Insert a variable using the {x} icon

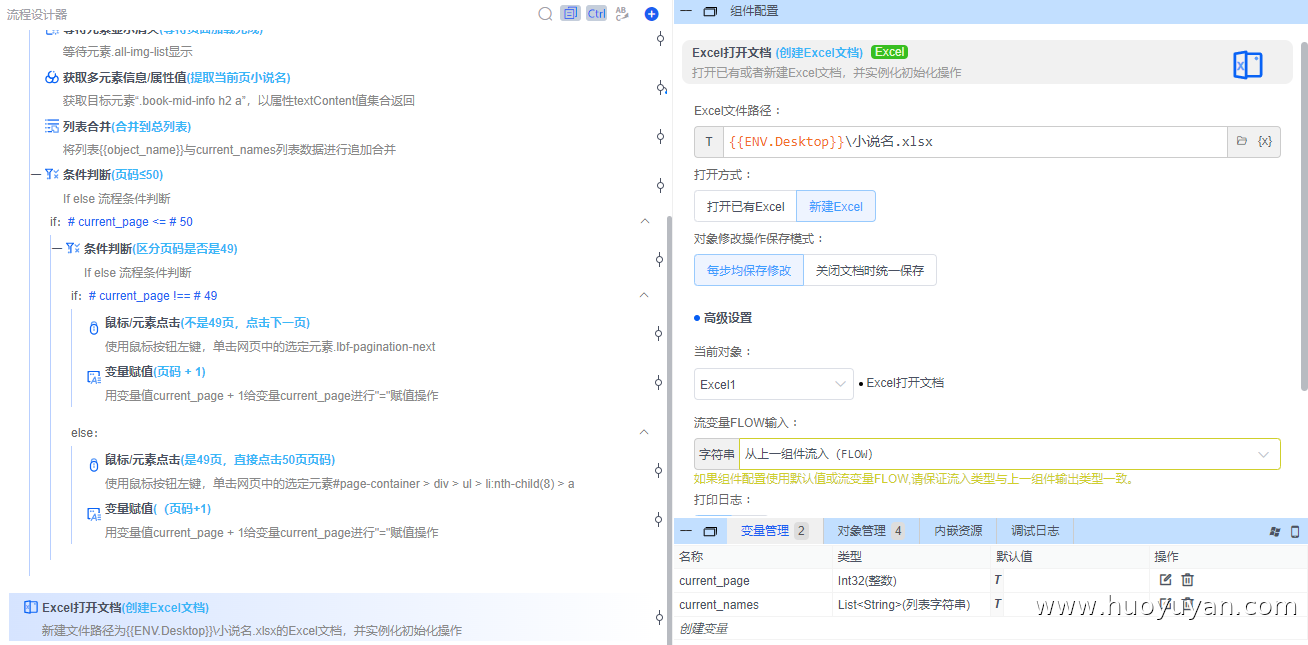coord(1265,142)
